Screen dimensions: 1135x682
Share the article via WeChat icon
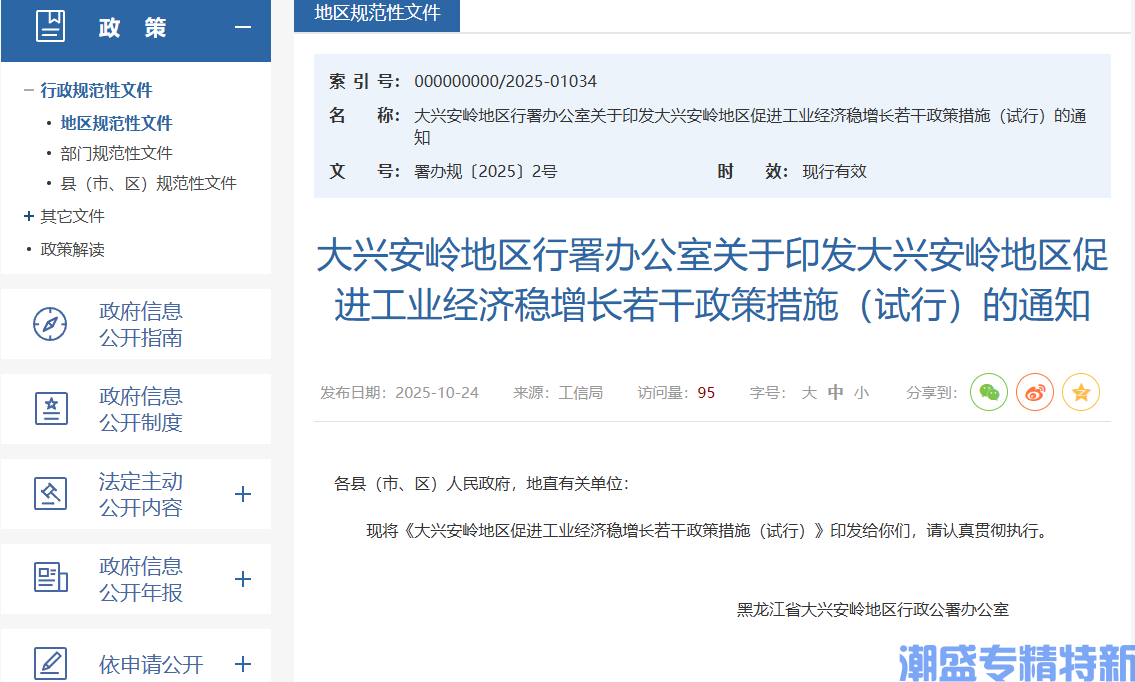tap(989, 392)
